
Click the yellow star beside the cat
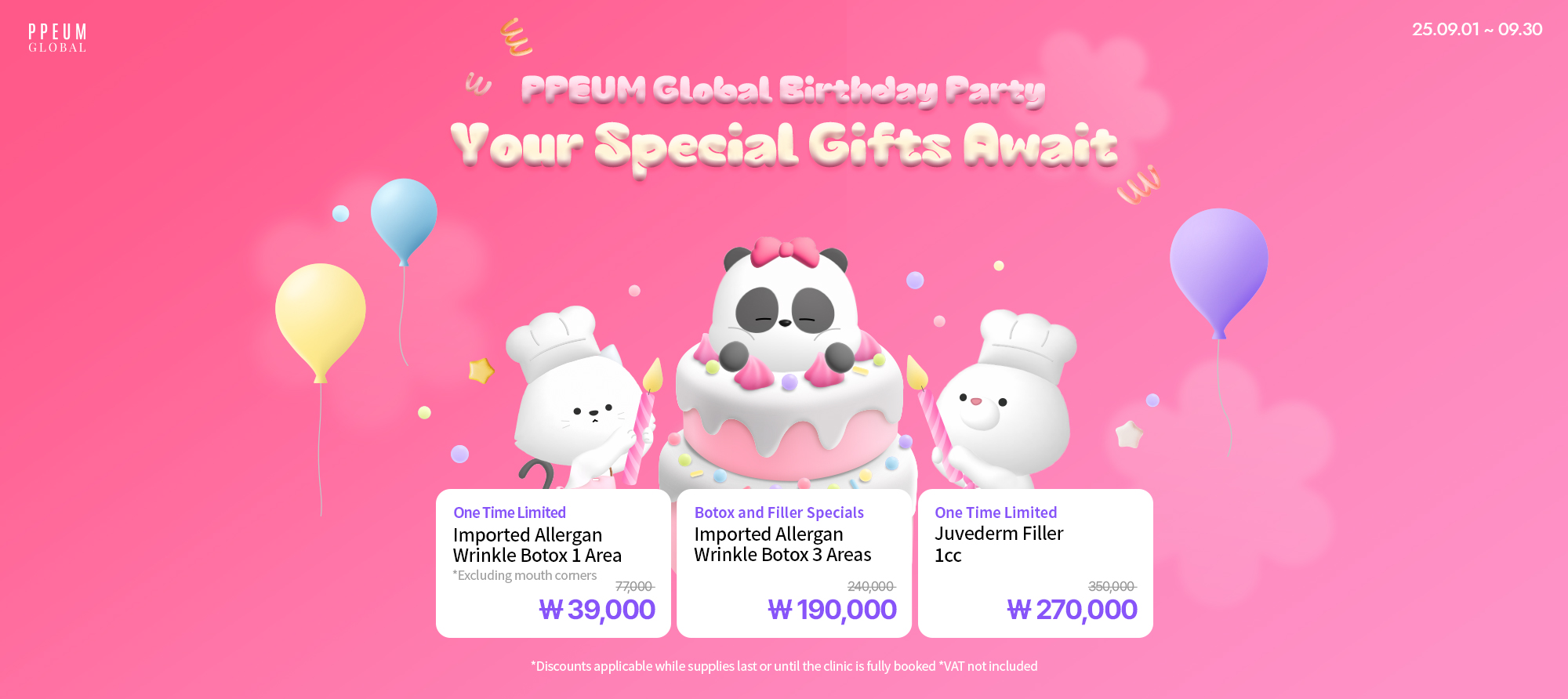point(481,370)
